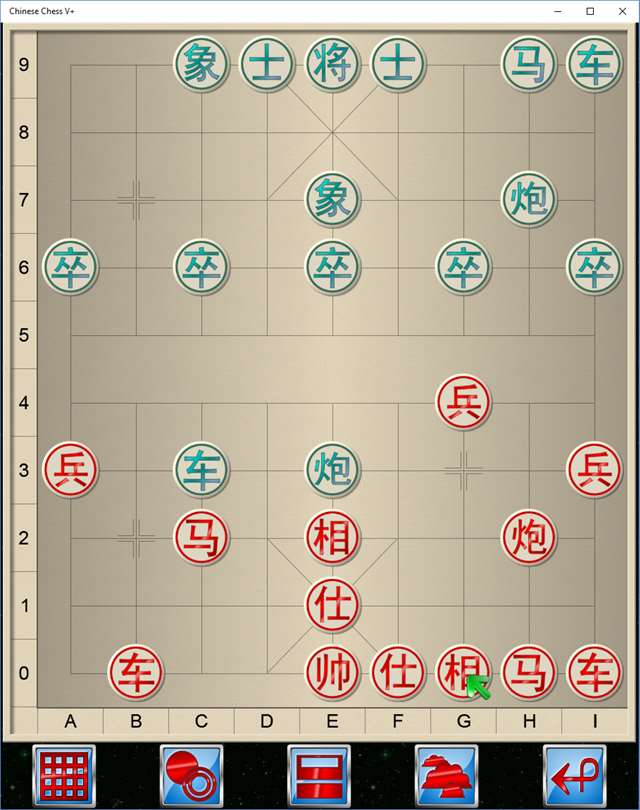Select the red 帅 general piece

[x=333, y=673]
